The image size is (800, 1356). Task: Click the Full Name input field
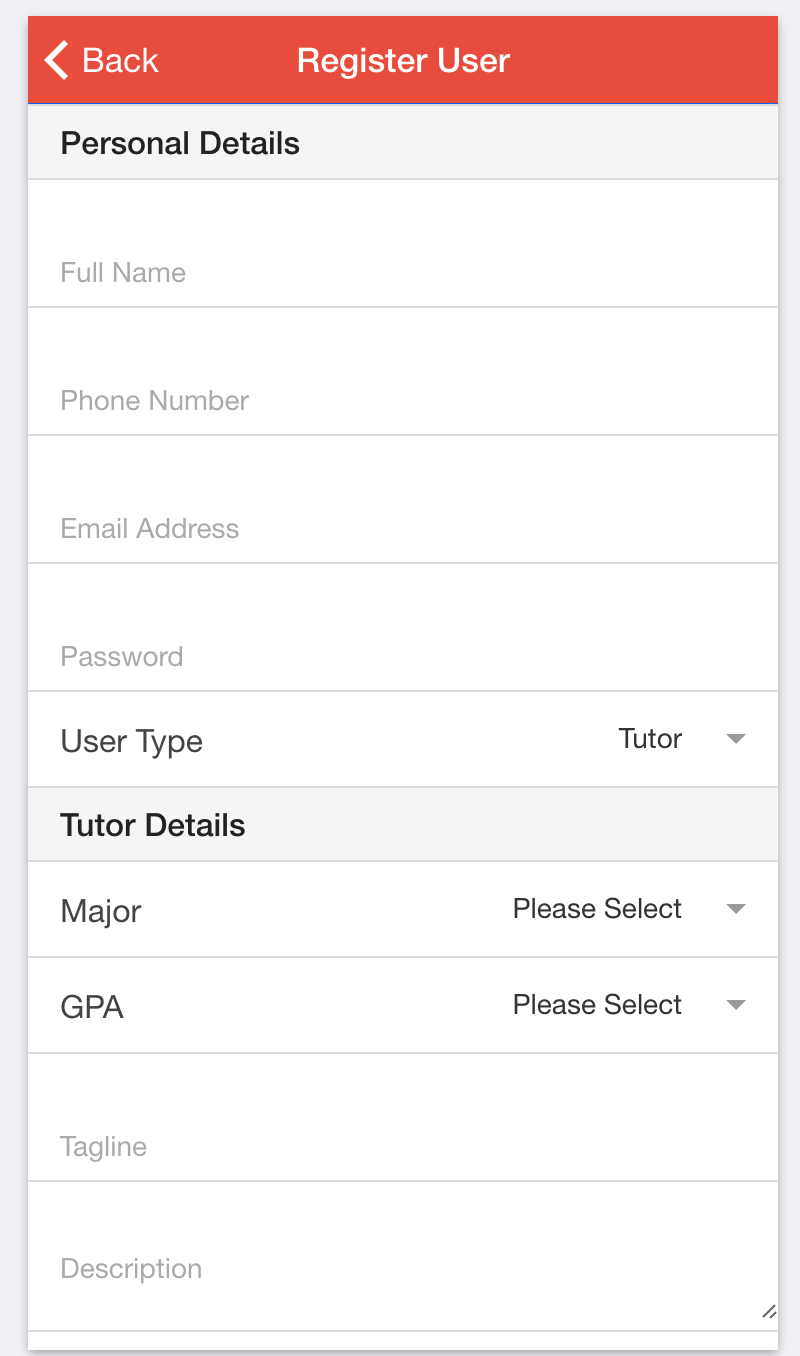pyautogui.click(x=402, y=272)
